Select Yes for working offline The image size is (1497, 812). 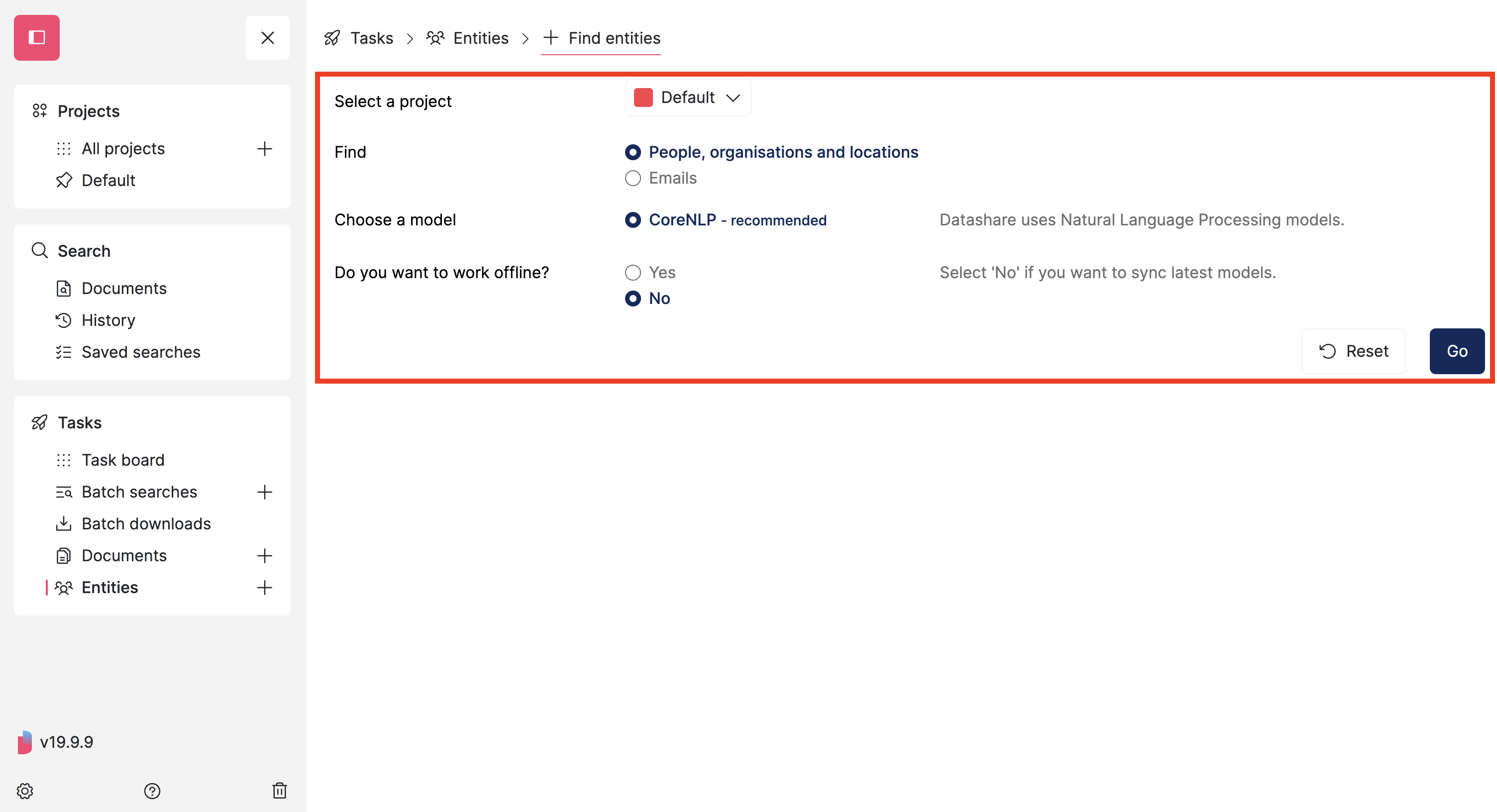[x=633, y=272]
